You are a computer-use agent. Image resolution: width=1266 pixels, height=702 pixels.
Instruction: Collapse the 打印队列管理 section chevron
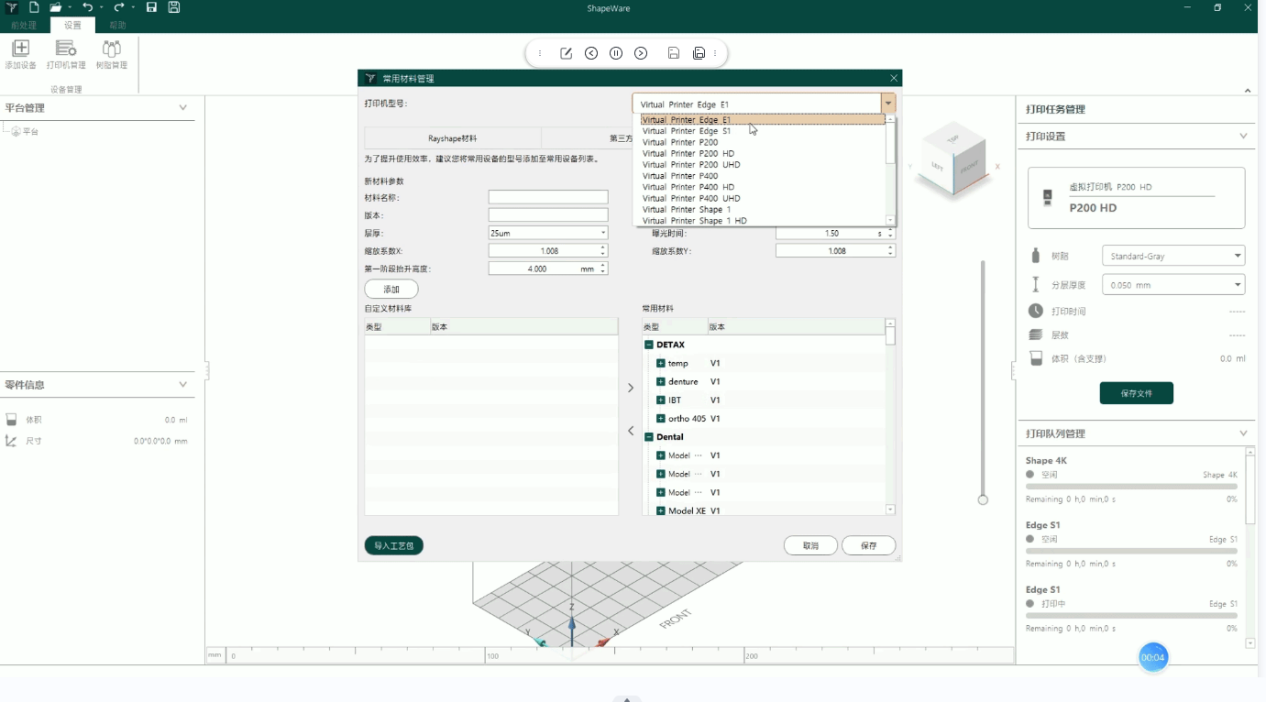pos(1243,434)
